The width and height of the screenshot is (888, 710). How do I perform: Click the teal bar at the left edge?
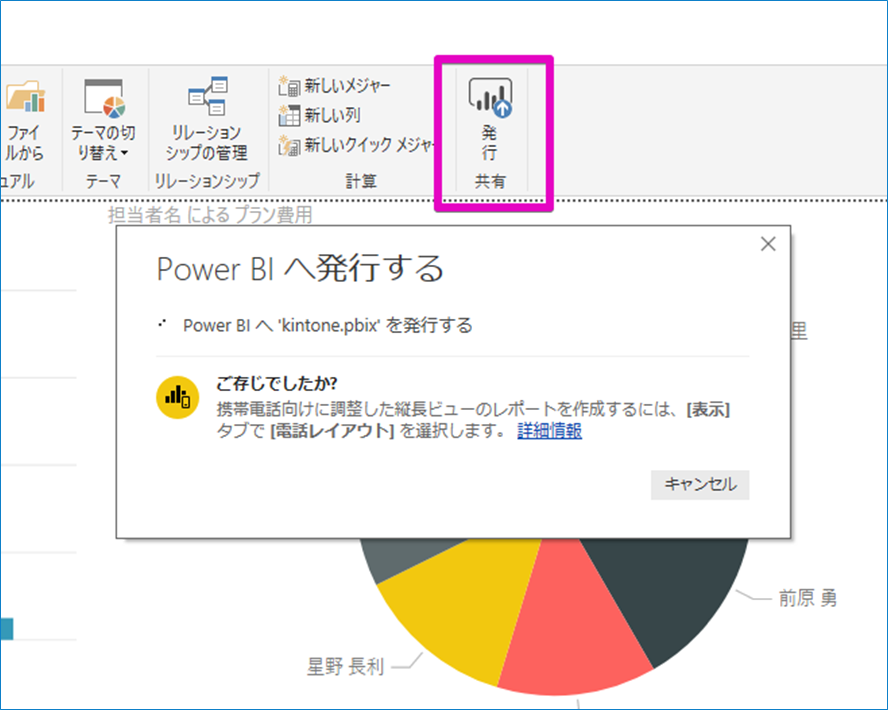click(5, 630)
